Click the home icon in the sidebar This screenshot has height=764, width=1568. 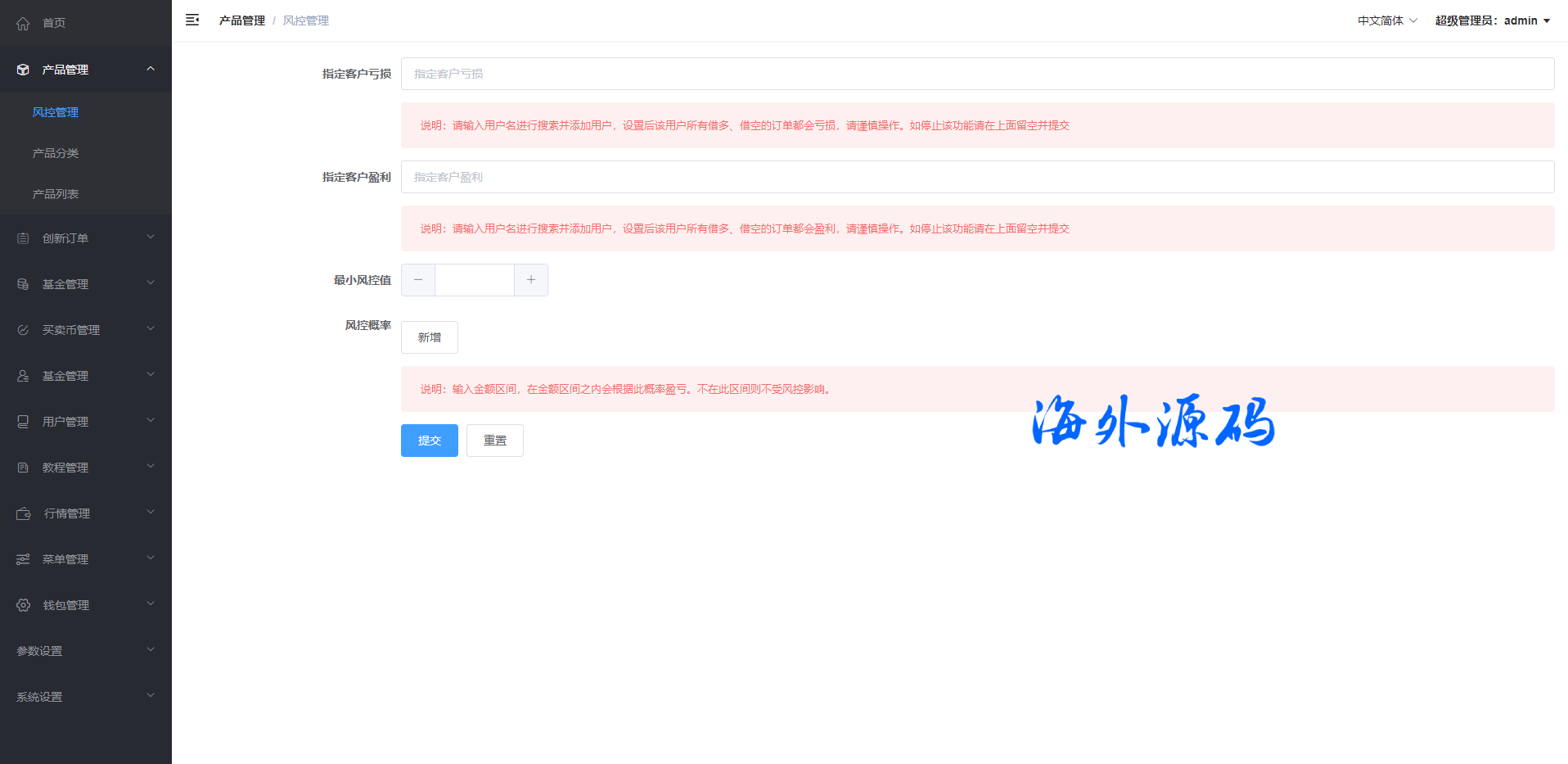point(23,24)
